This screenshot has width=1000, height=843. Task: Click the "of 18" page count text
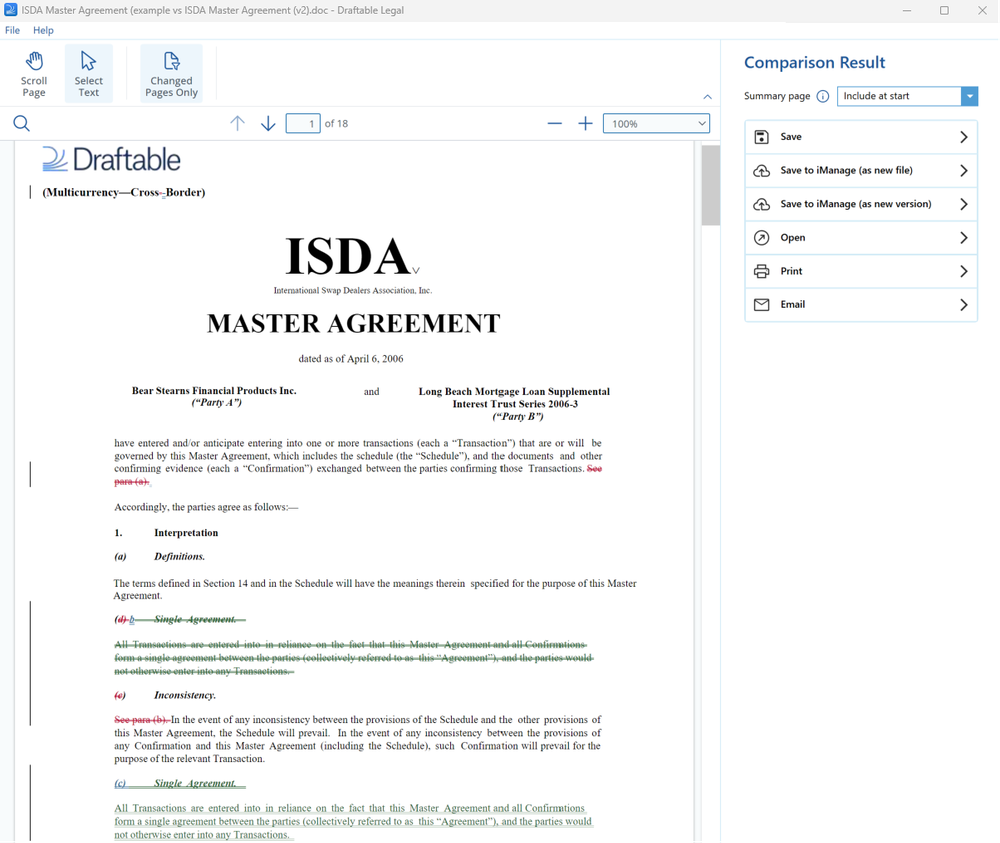[336, 124]
